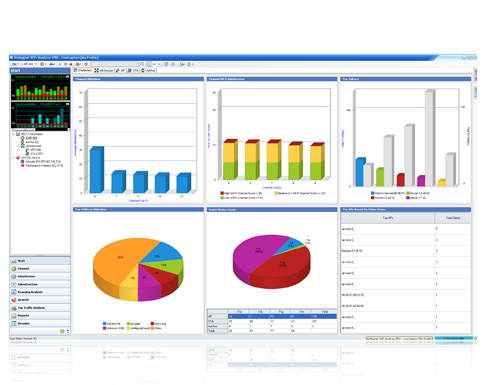Expand the navigation bar options chevron
The width and height of the screenshot is (488, 385).
coord(68,331)
